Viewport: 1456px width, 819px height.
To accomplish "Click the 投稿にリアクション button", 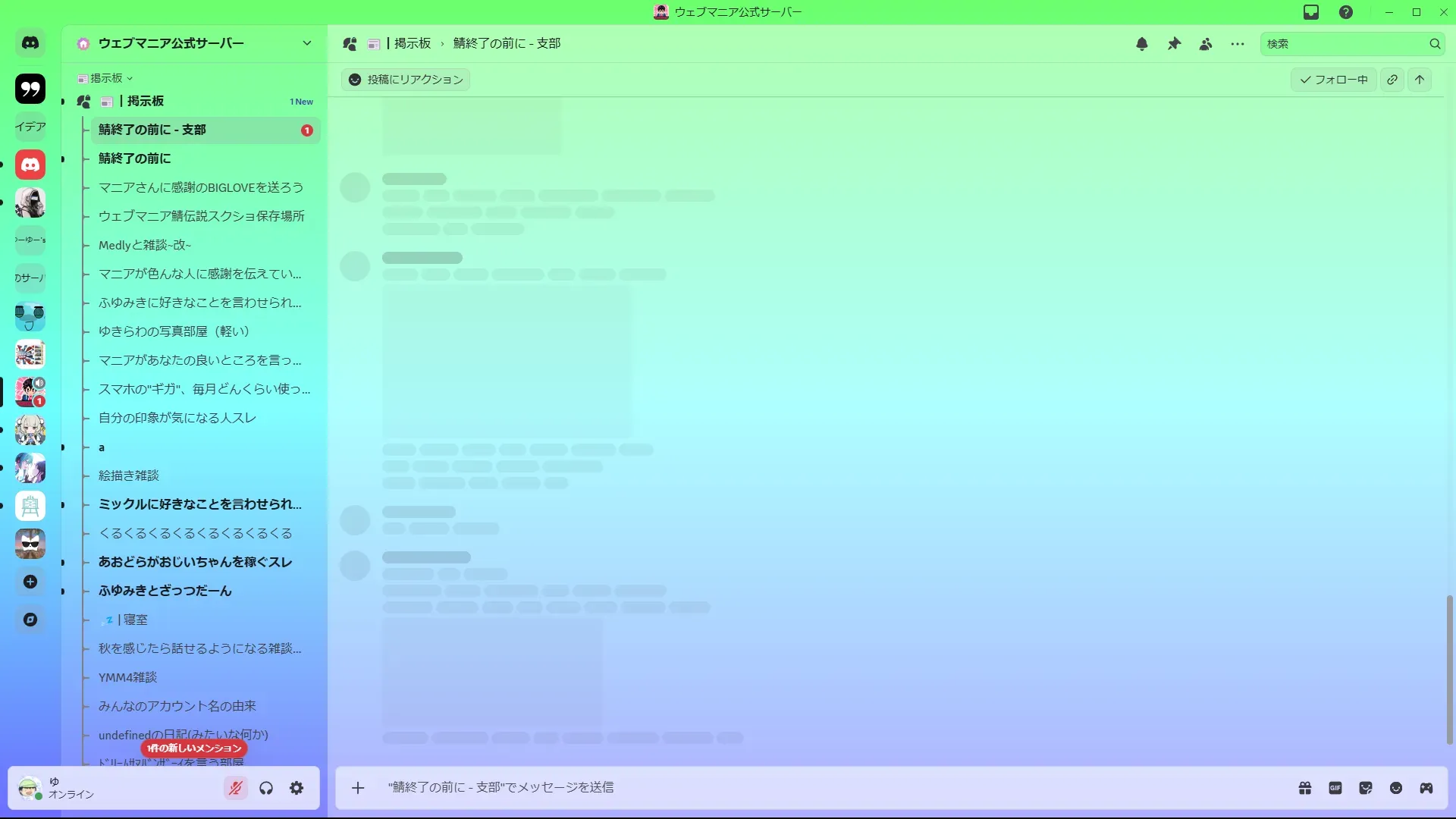I will pos(406,80).
